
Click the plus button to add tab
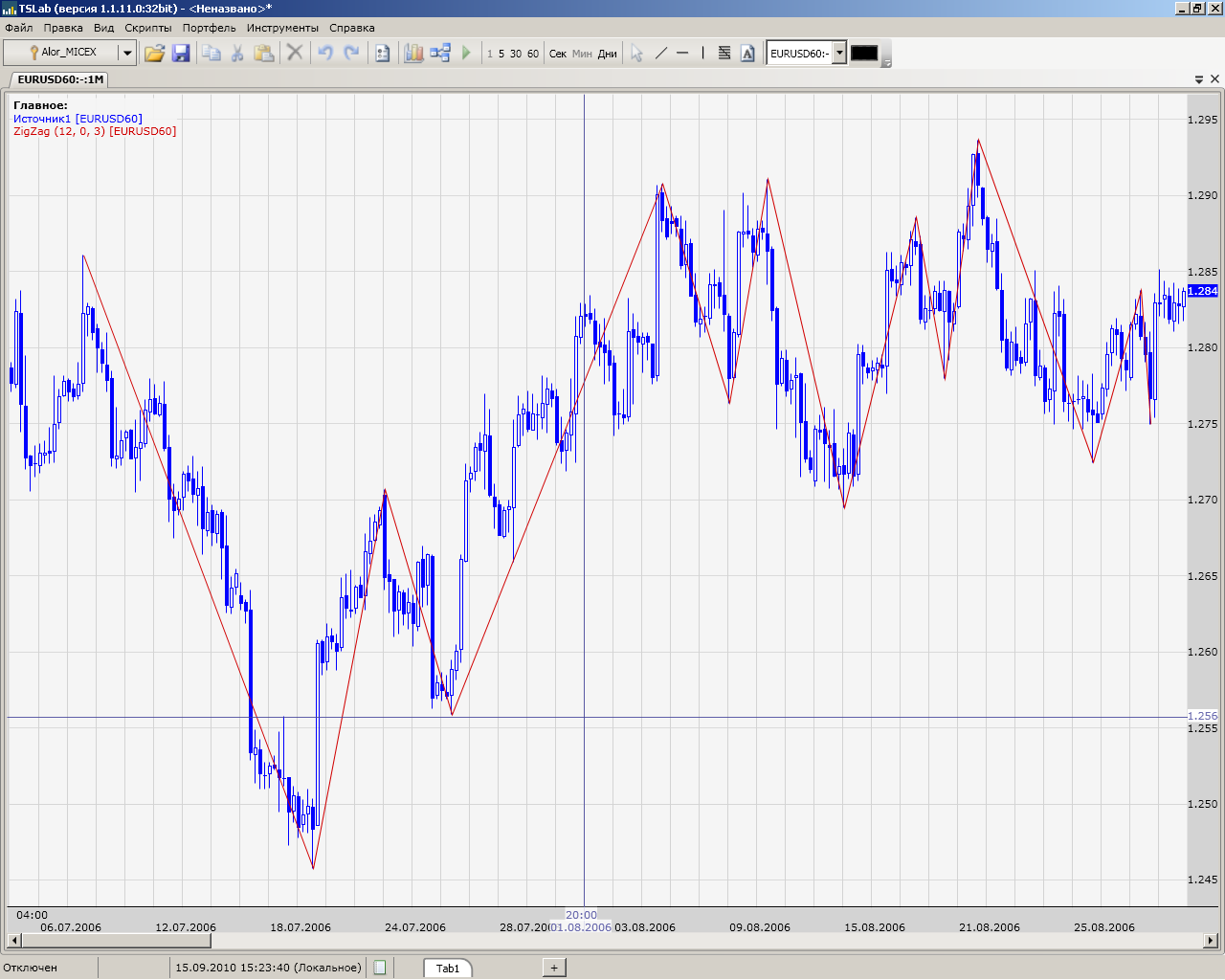[554, 968]
